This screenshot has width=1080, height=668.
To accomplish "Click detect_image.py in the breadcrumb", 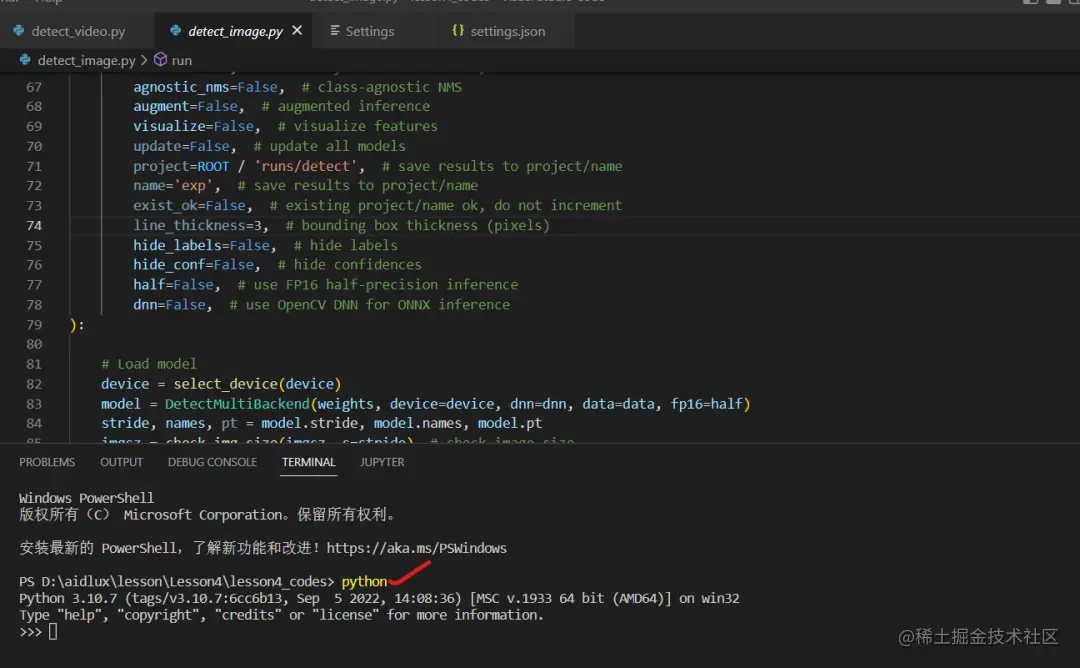I will [86, 61].
